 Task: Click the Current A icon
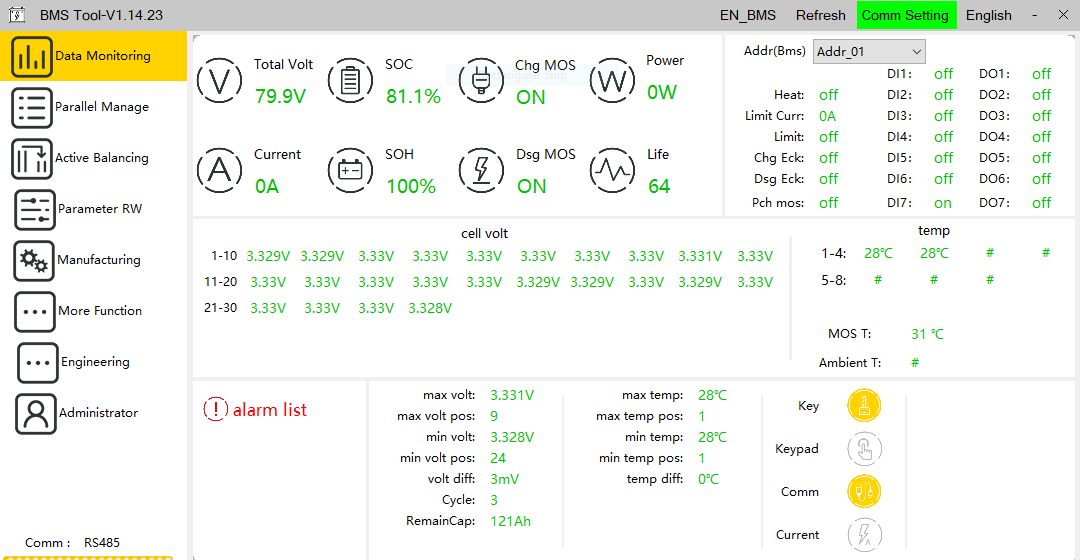pyautogui.click(x=219, y=169)
